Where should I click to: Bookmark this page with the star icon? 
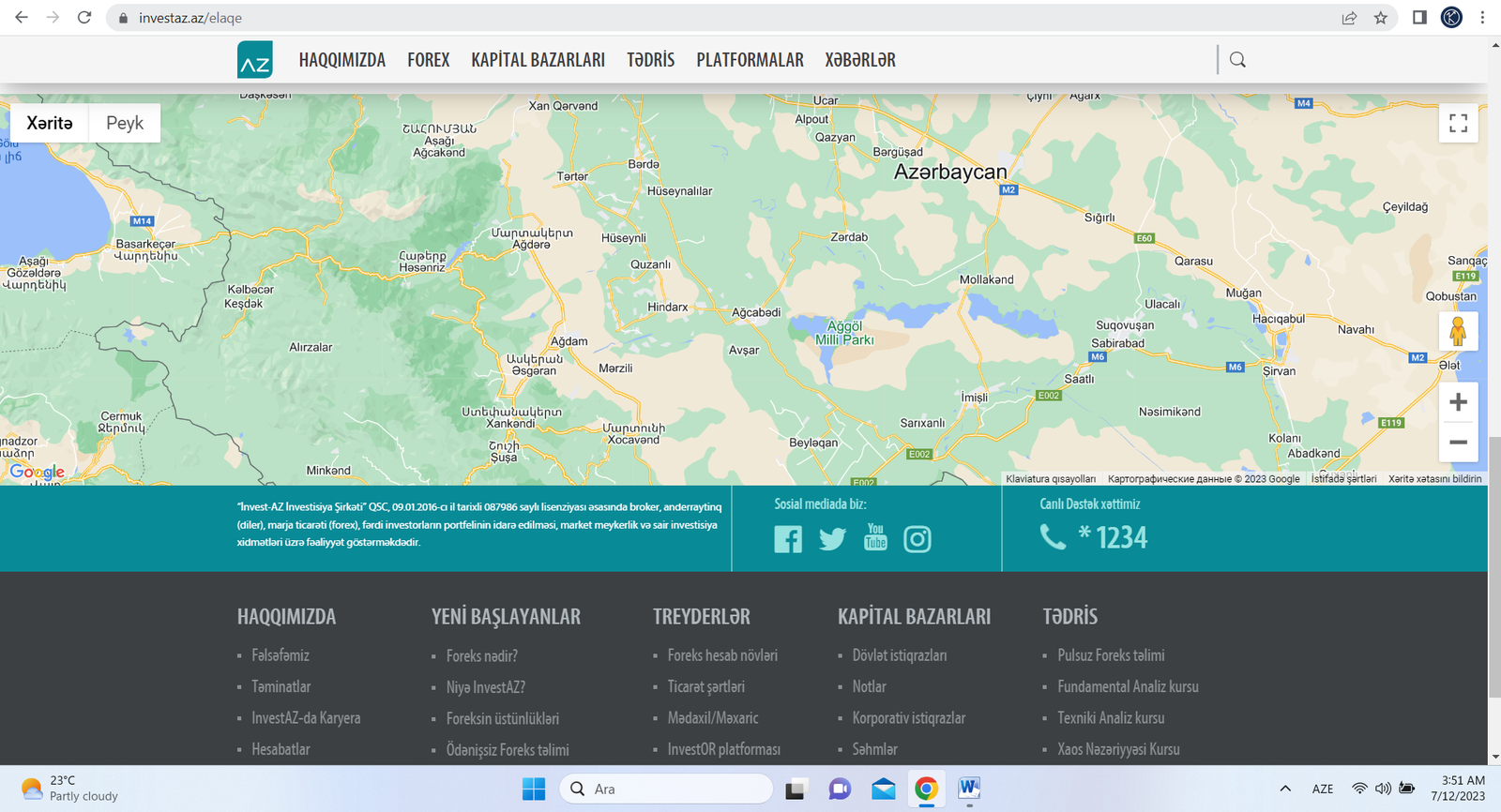click(x=1380, y=18)
